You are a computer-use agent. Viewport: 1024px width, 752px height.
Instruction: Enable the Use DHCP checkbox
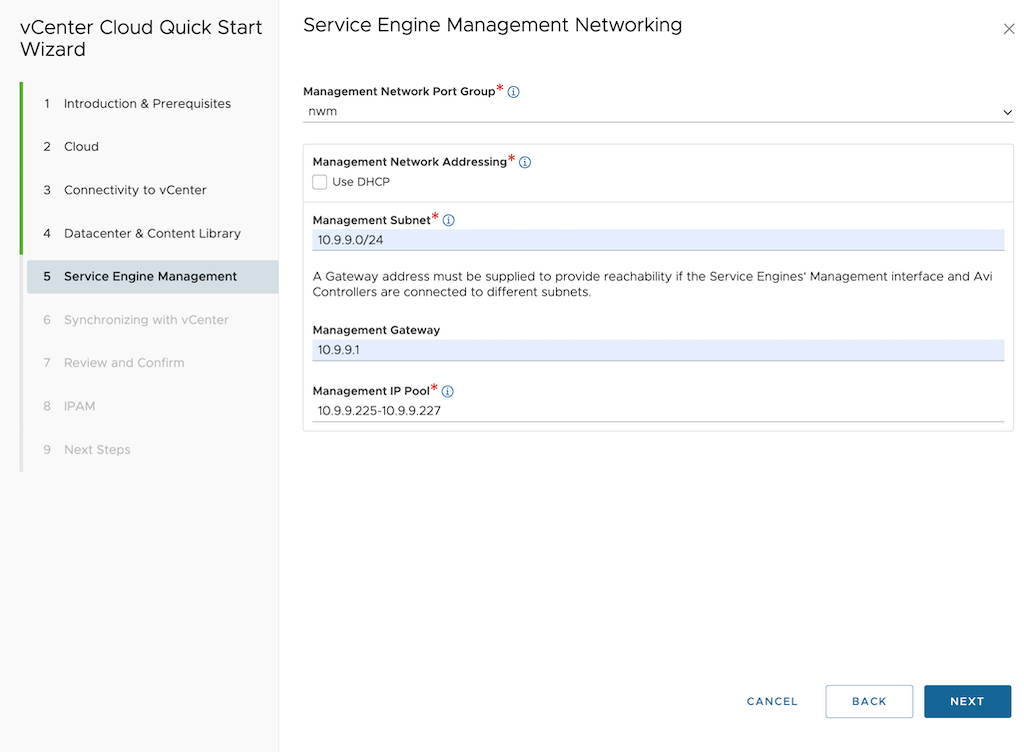[320, 182]
